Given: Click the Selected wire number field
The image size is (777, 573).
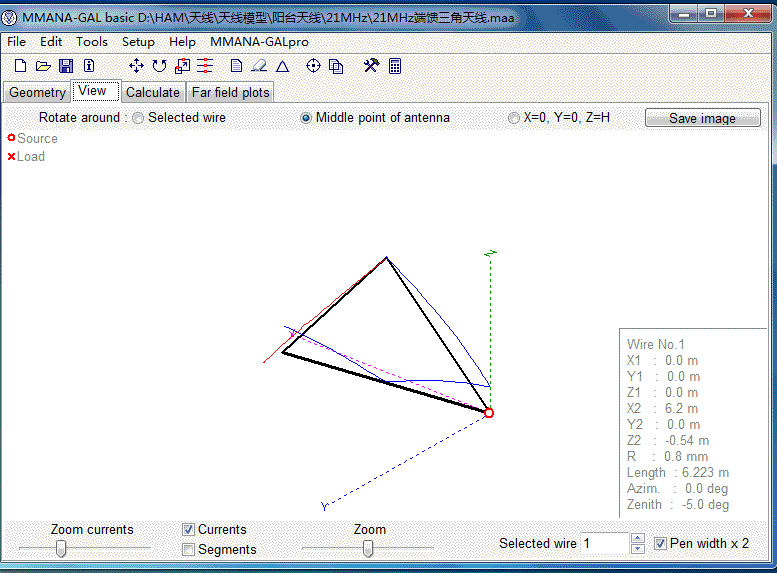Looking at the screenshot, I should coord(605,543).
